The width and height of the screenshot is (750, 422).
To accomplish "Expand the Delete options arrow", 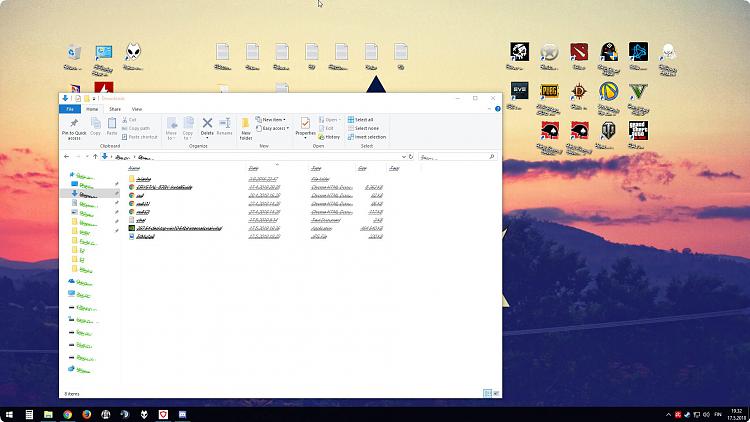I will [207, 138].
